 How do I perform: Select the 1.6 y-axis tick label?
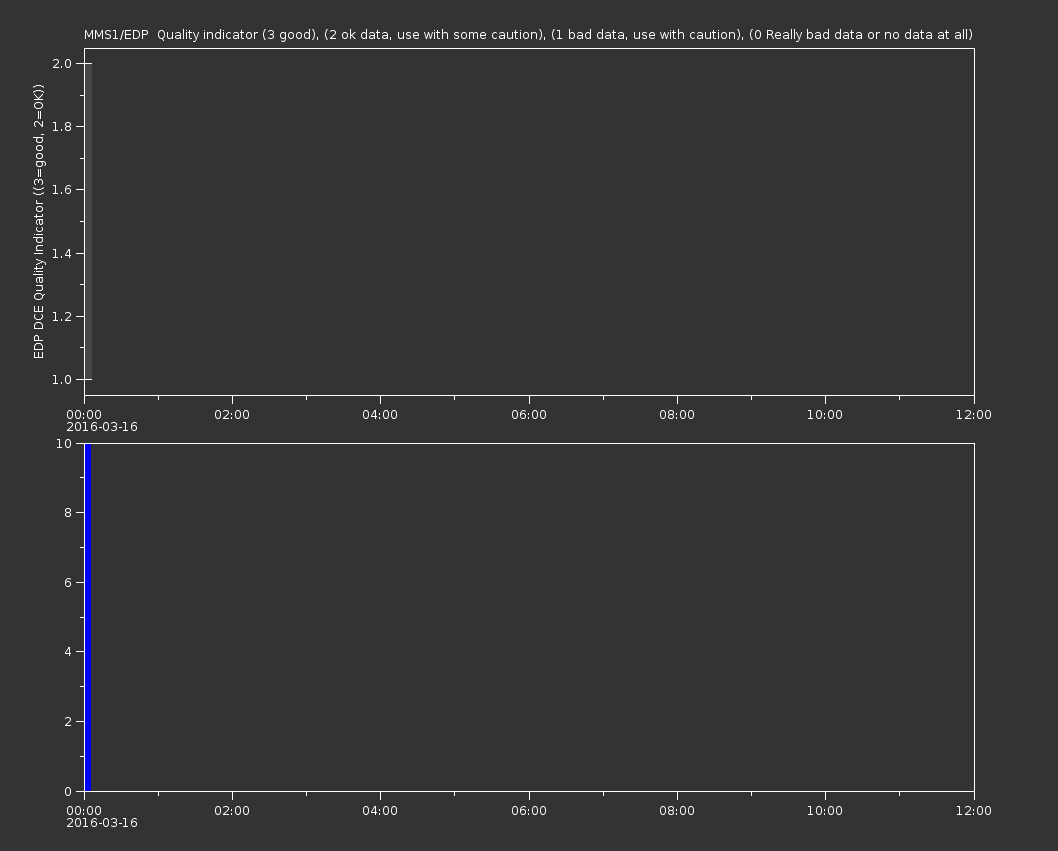(62, 190)
